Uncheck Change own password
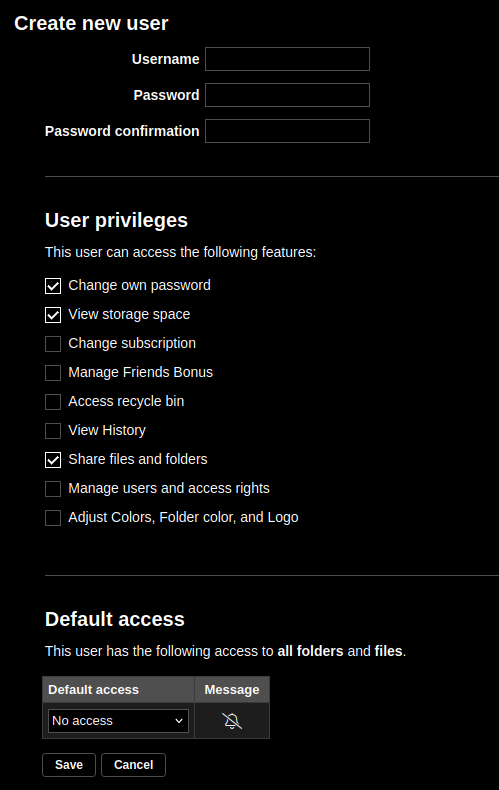 click(53, 286)
